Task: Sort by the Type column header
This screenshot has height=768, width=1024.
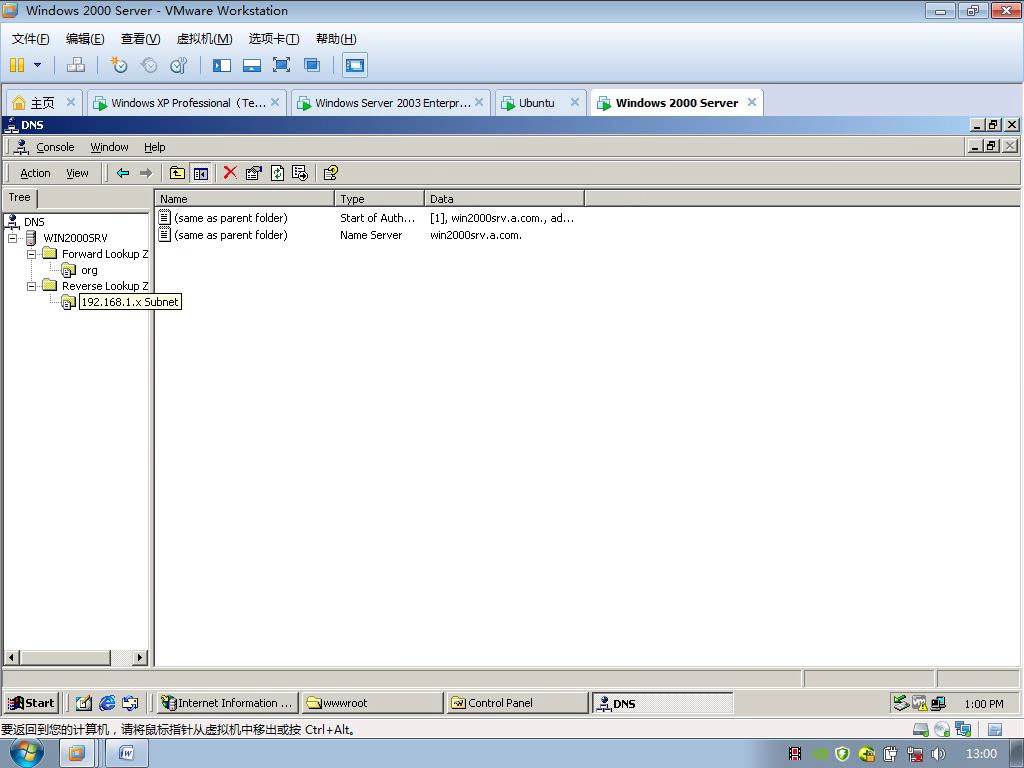Action: pyautogui.click(x=379, y=199)
